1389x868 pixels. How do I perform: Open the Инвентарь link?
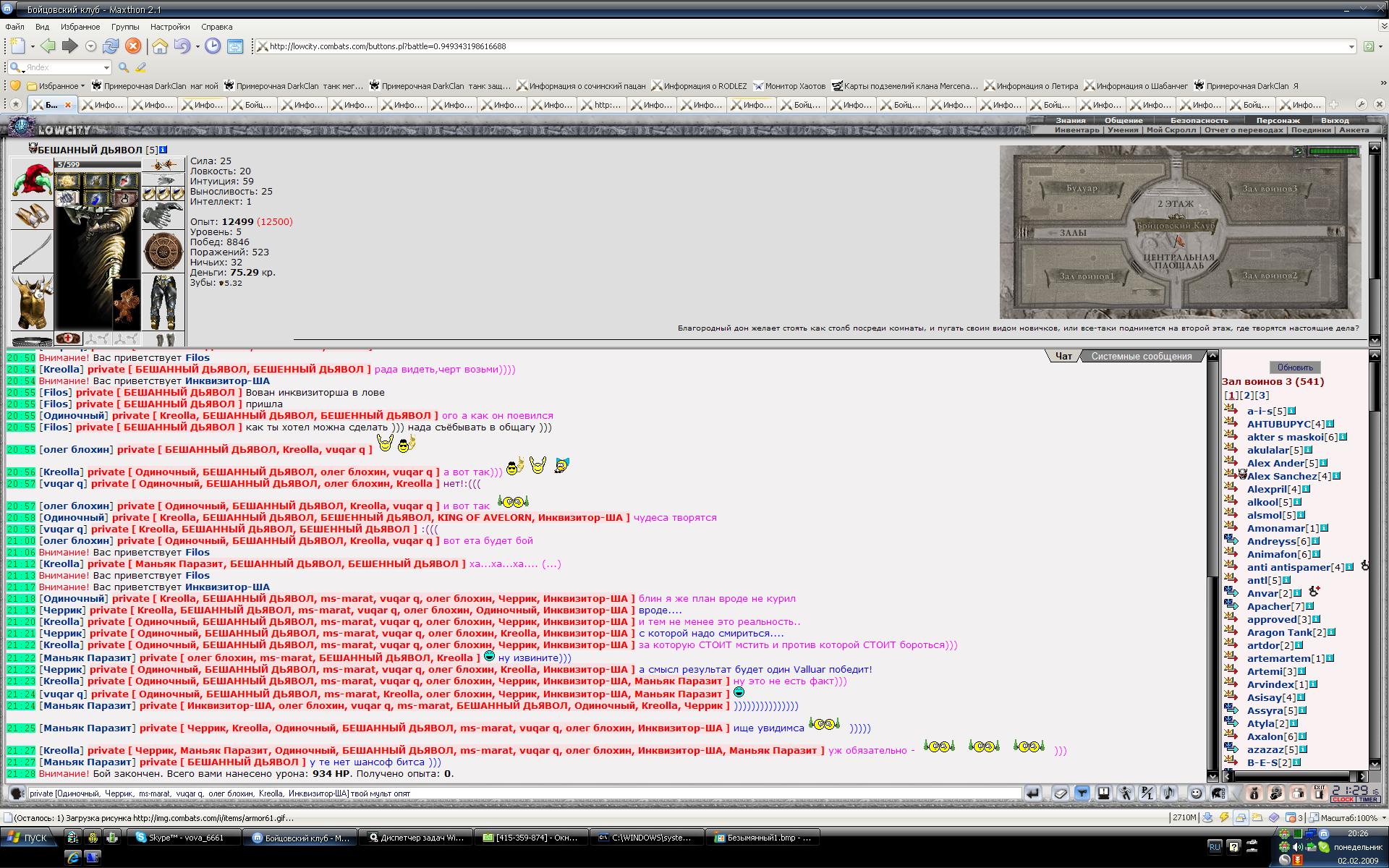pyautogui.click(x=1076, y=130)
